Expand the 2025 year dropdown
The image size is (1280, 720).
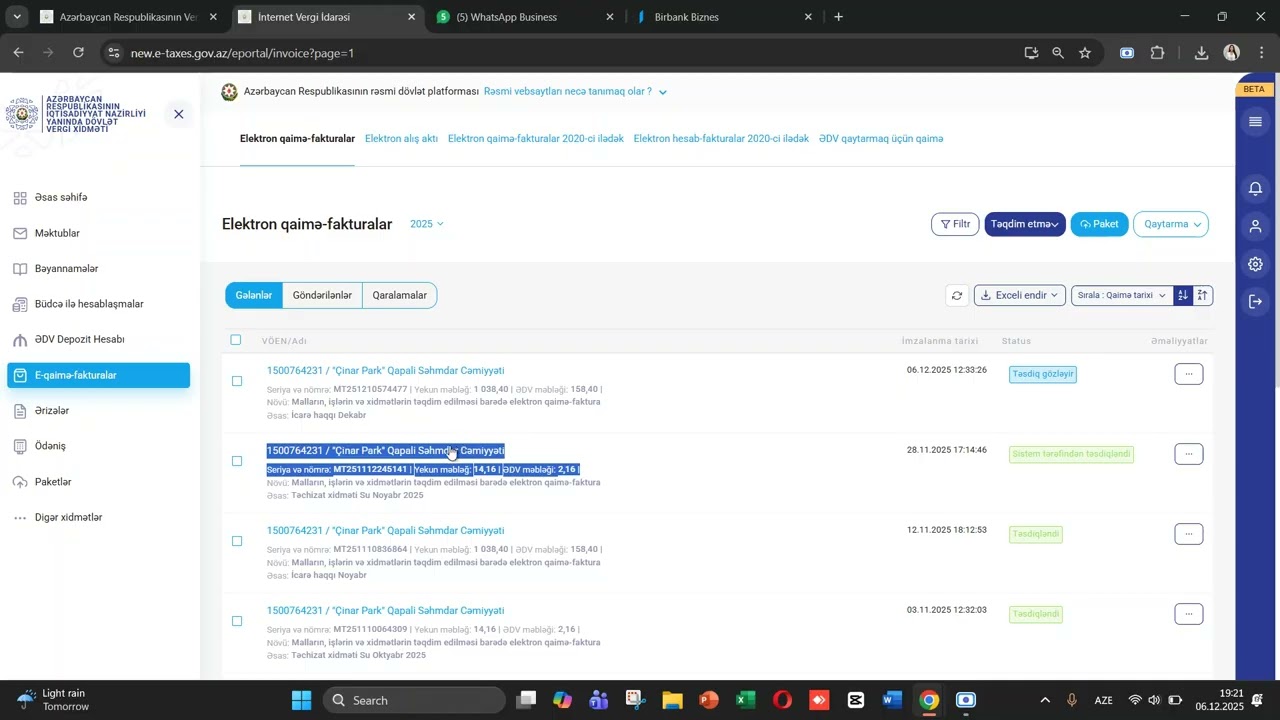point(427,224)
